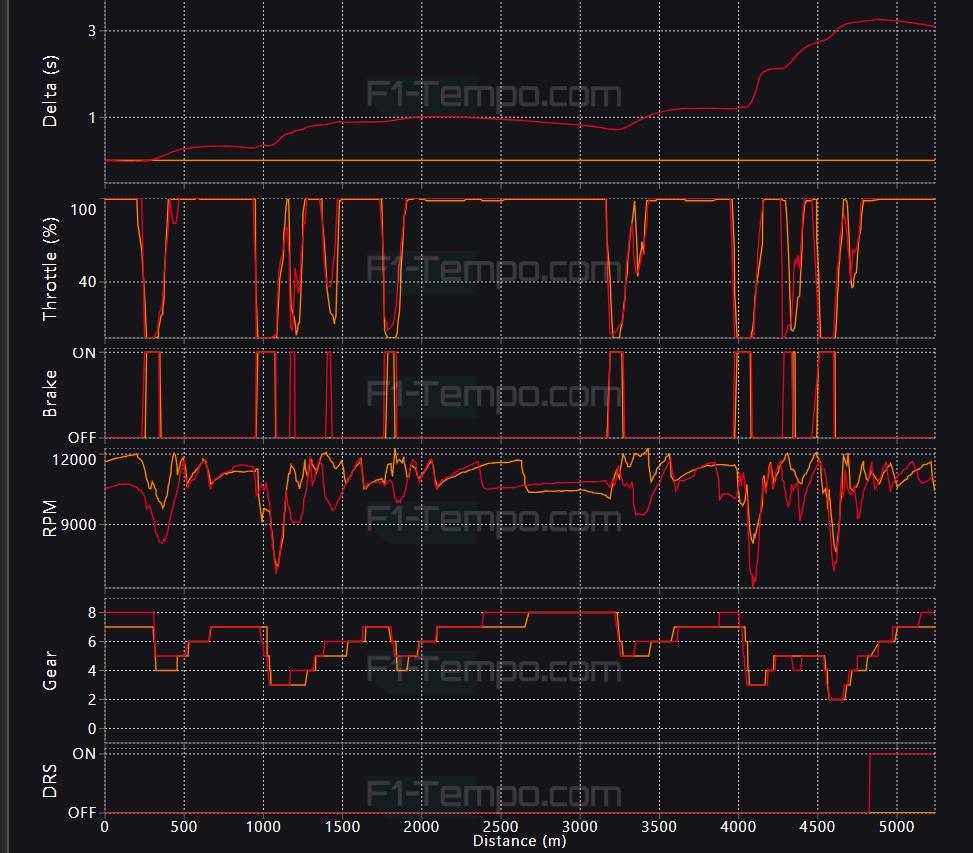Click the Delta (s) axis title
Screen dimensions: 973x853
pos(50,91)
